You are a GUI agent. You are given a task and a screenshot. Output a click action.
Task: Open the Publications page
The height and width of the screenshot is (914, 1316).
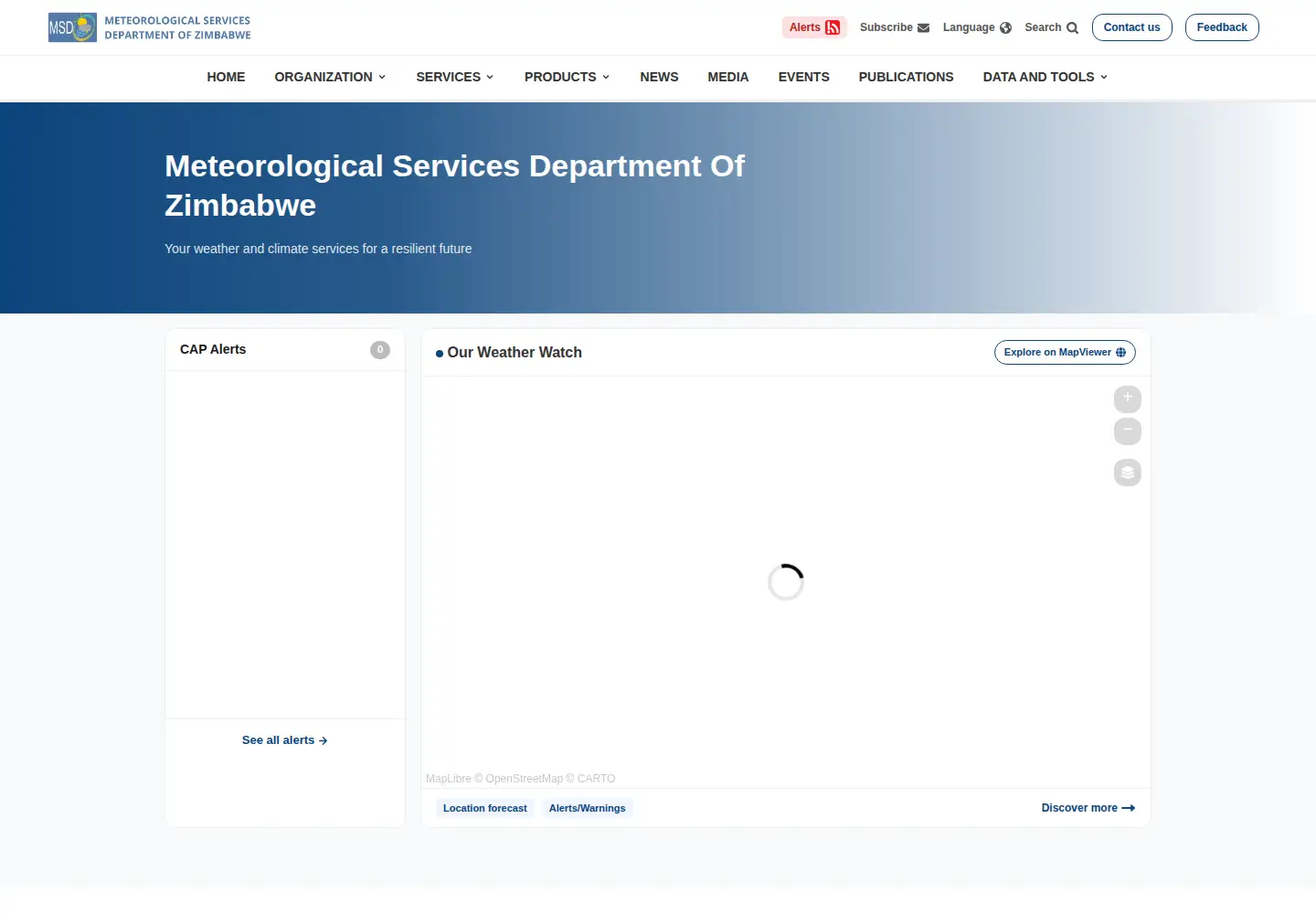pos(906,77)
